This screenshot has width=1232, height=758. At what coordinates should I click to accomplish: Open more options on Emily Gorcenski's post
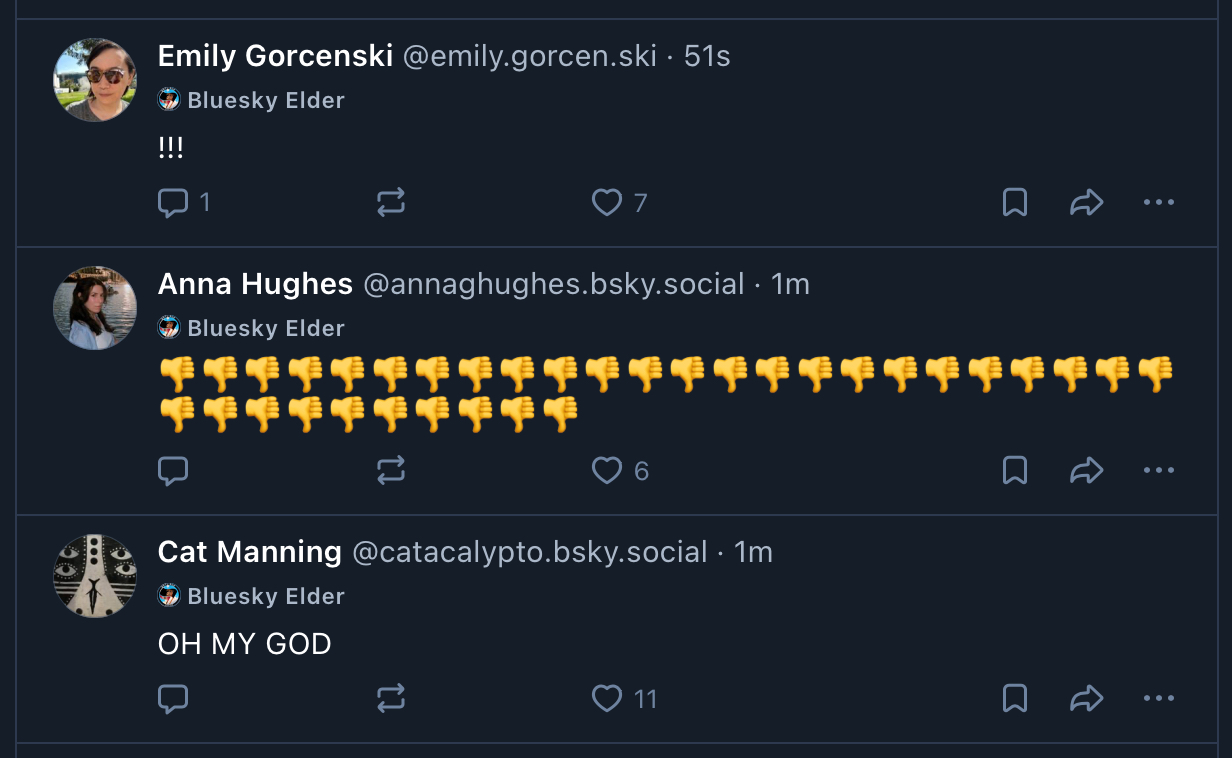click(1158, 203)
